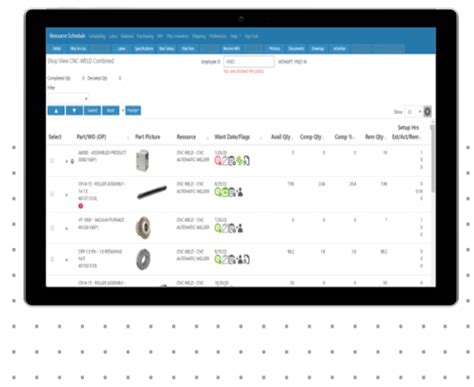Expand the retaining nut row details arrow
Image resolution: width=474 pixels, height=387 pixels.
tap(66, 260)
